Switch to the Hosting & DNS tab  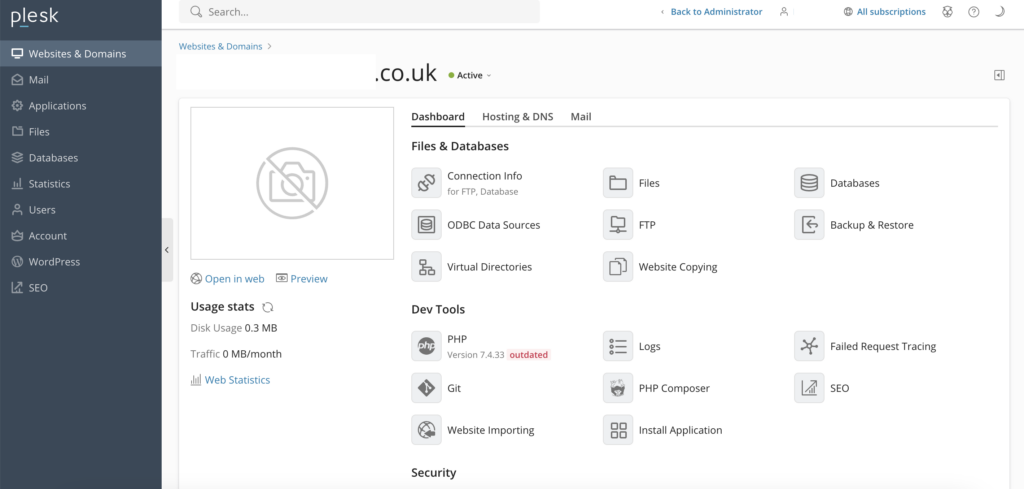[x=517, y=117]
